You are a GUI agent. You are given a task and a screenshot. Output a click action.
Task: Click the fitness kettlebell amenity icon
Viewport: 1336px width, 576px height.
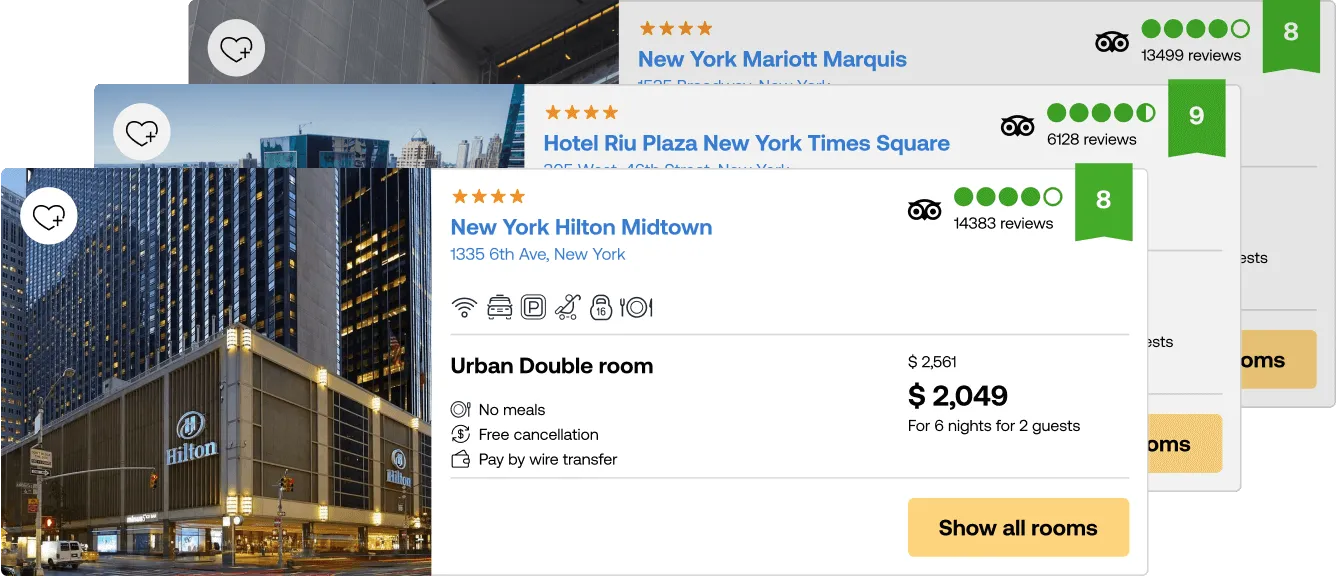point(601,307)
